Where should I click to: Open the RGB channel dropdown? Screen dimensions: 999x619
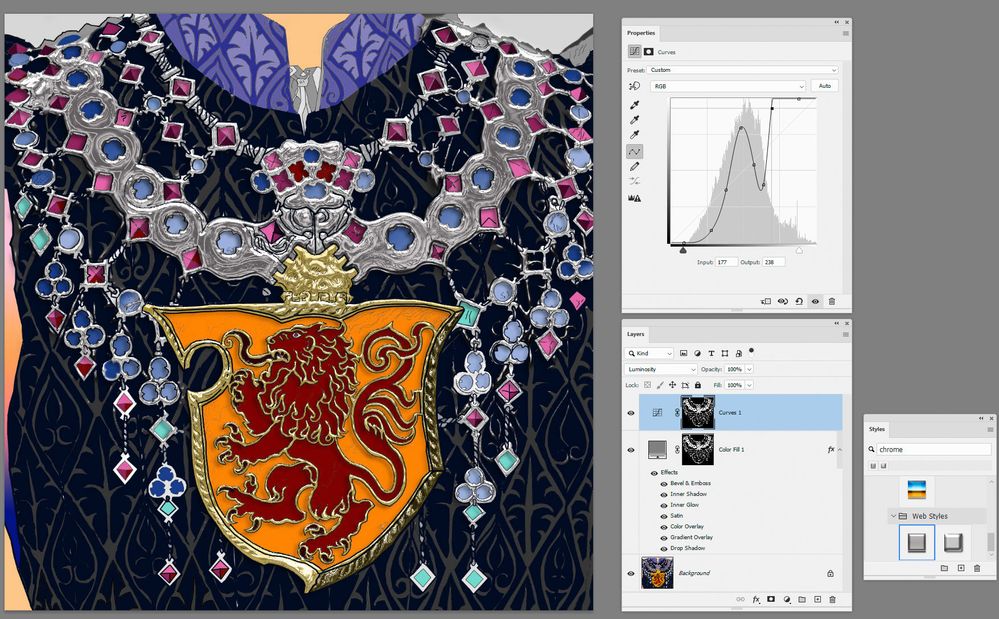(728, 86)
